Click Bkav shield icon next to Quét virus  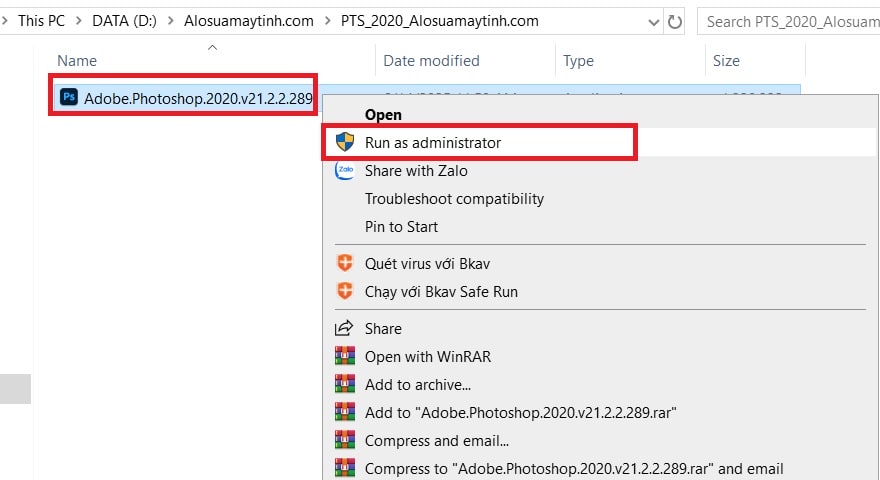point(345,263)
